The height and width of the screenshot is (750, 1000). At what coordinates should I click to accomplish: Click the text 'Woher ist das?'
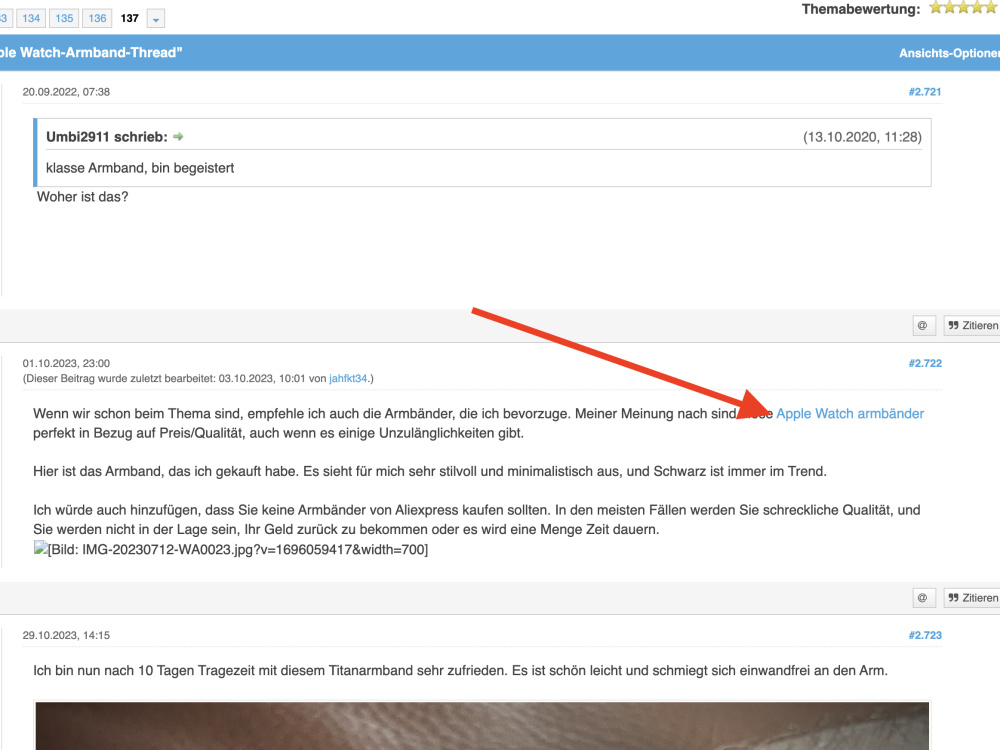(82, 197)
